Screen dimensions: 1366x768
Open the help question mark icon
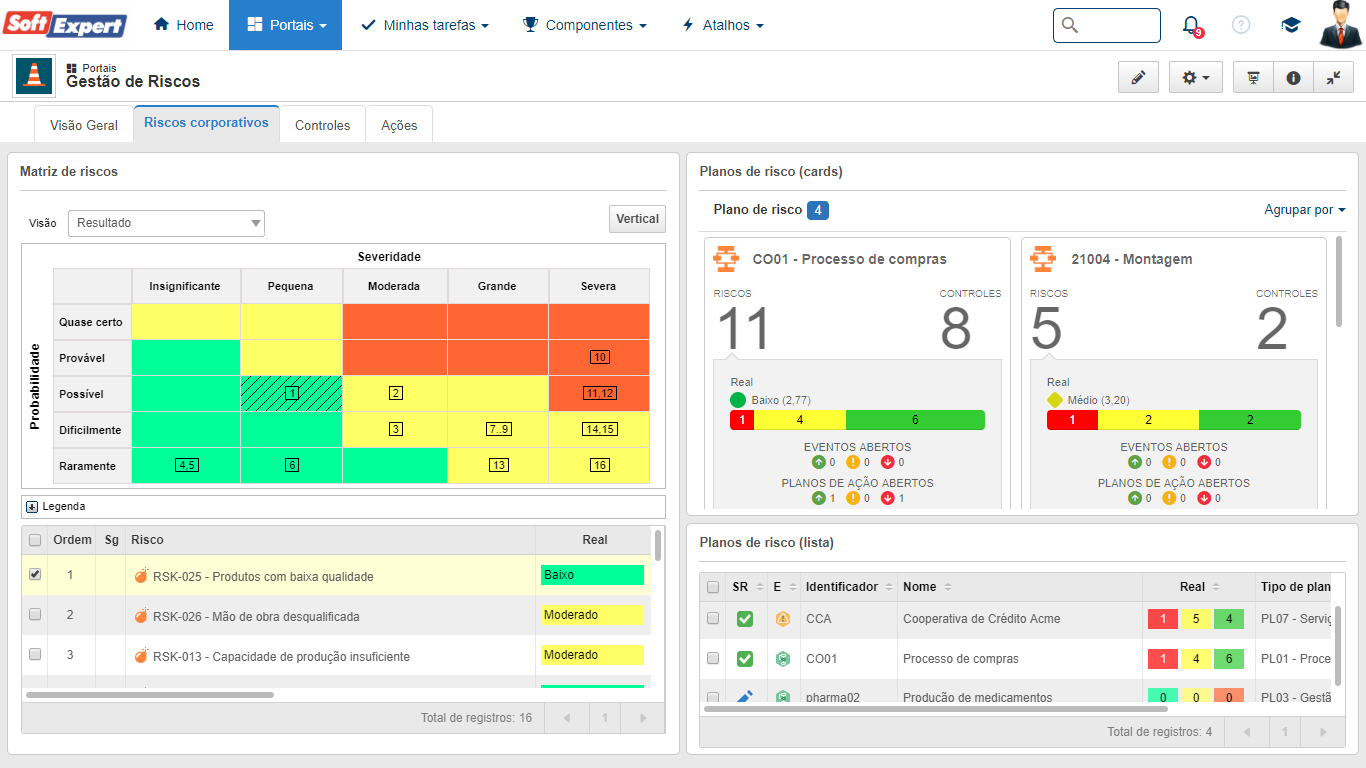1241,25
